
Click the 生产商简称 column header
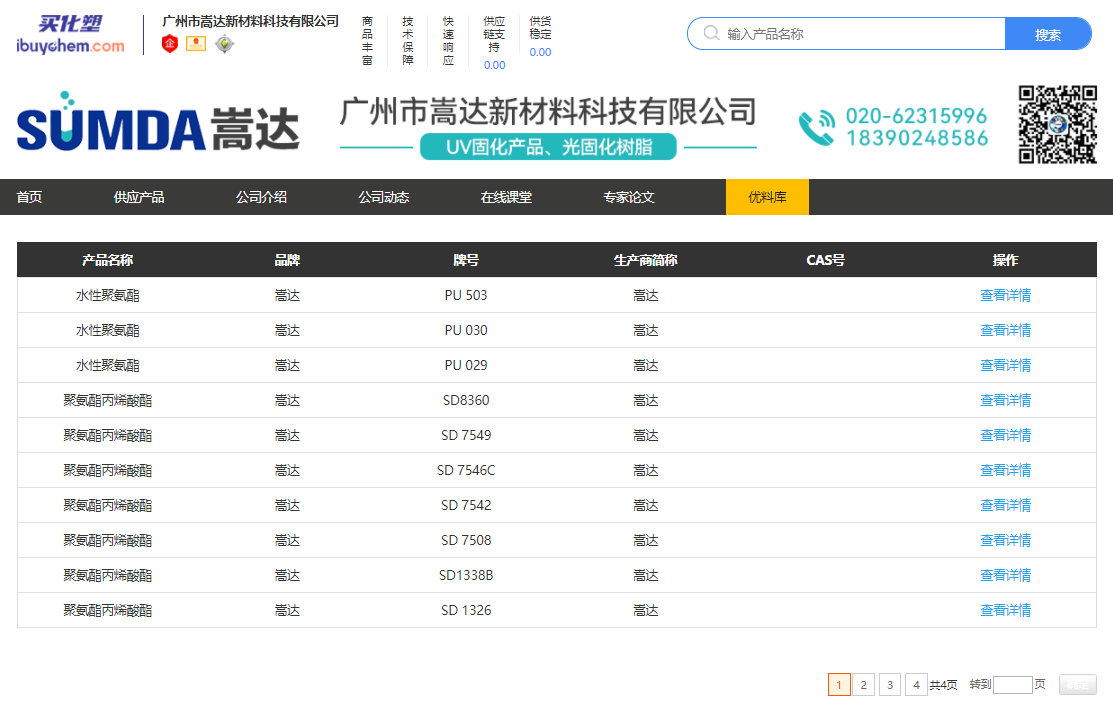tap(646, 260)
